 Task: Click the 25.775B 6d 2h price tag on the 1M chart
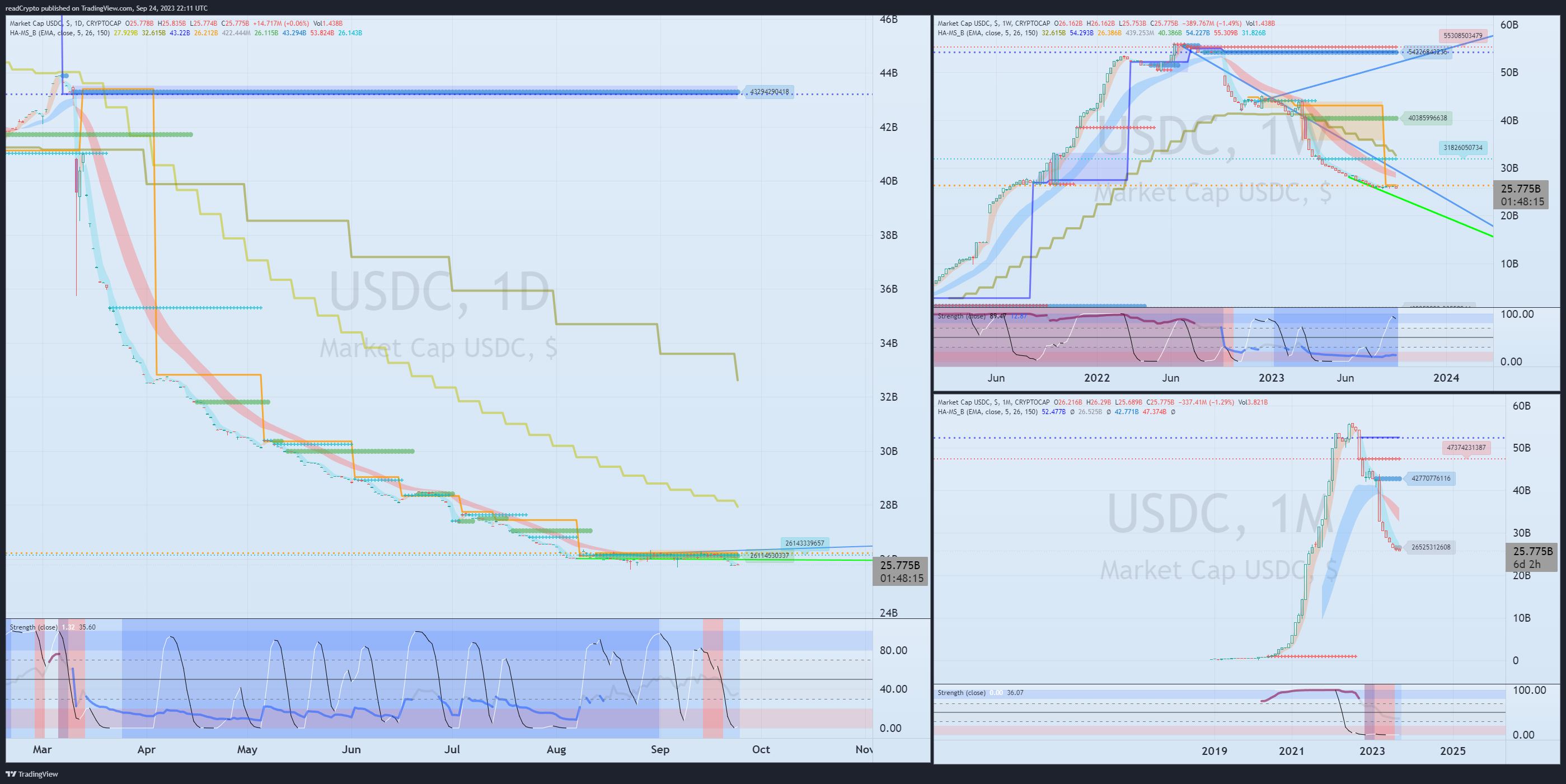tap(1532, 557)
